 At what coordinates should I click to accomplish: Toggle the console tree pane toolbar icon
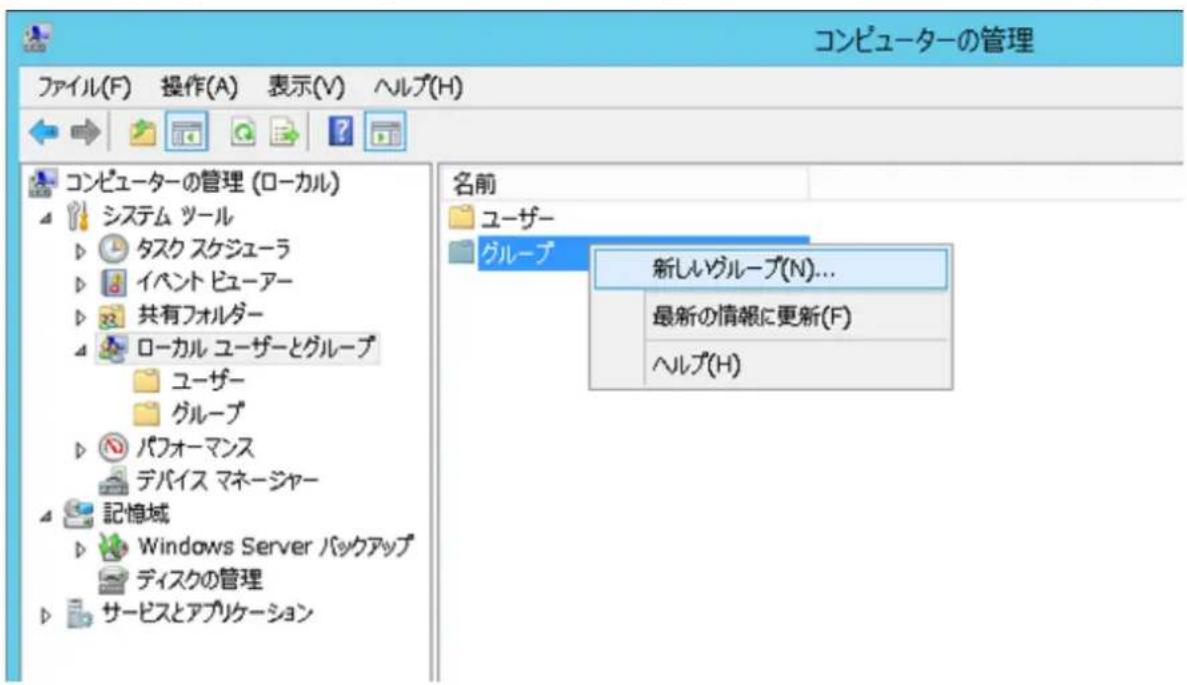coord(186,132)
